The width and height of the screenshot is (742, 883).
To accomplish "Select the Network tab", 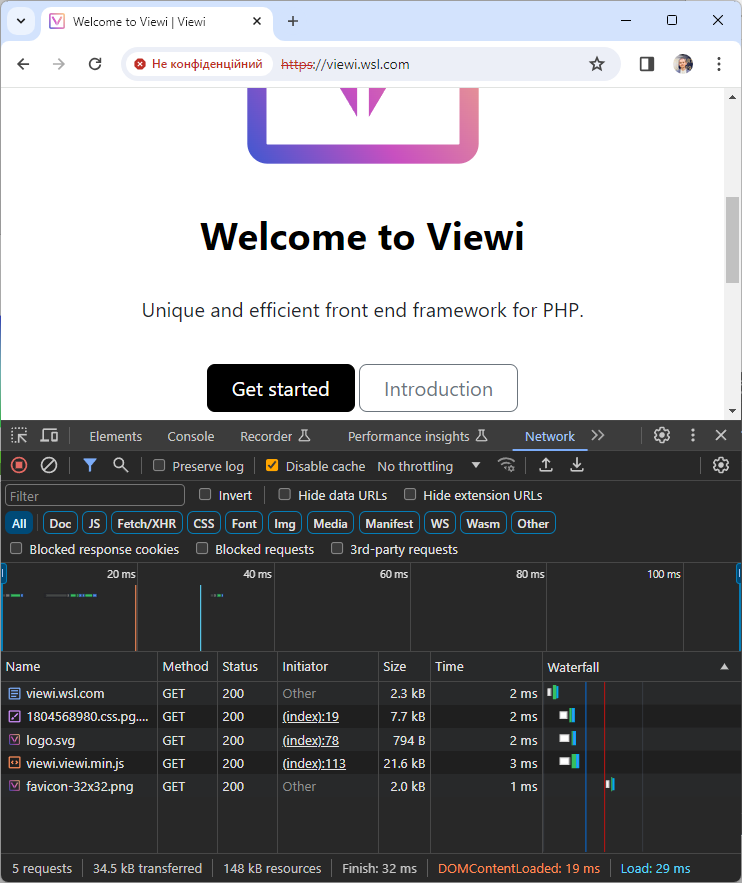I will click(x=550, y=436).
